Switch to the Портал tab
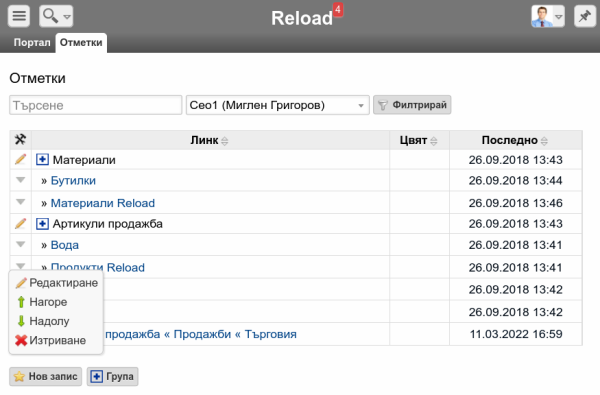This screenshot has width=600, height=395. [32, 42]
